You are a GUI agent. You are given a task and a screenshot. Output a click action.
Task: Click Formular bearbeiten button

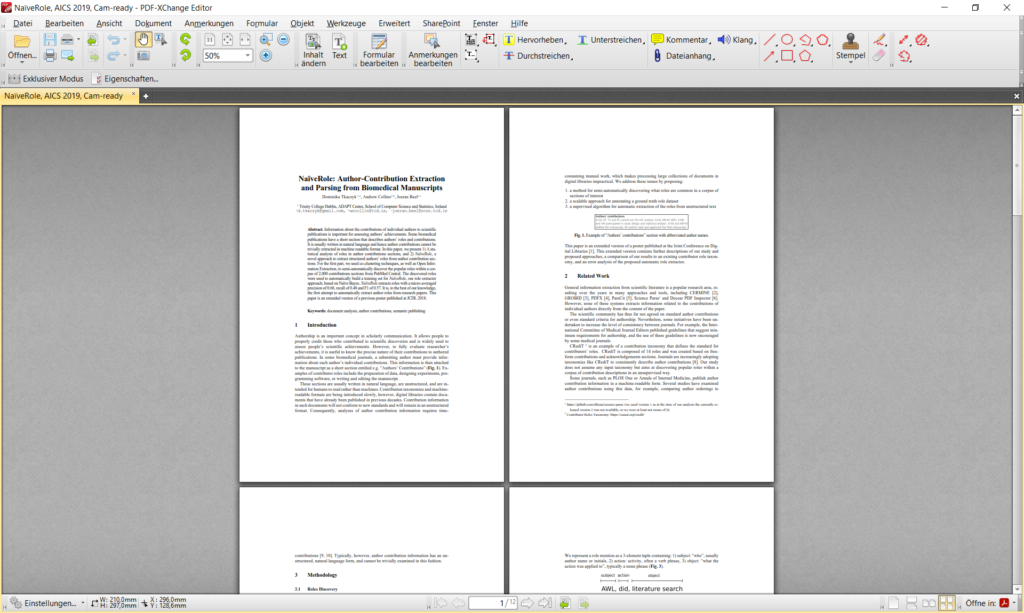pos(379,50)
